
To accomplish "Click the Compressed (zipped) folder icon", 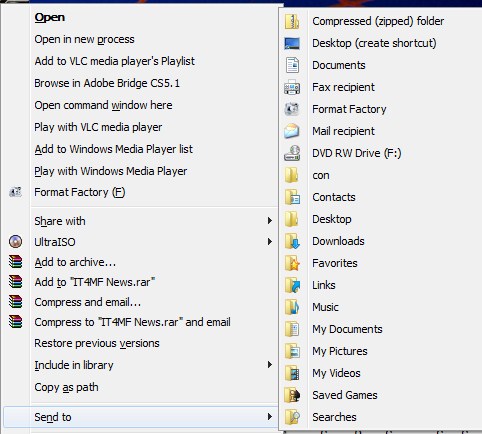I will (x=292, y=22).
